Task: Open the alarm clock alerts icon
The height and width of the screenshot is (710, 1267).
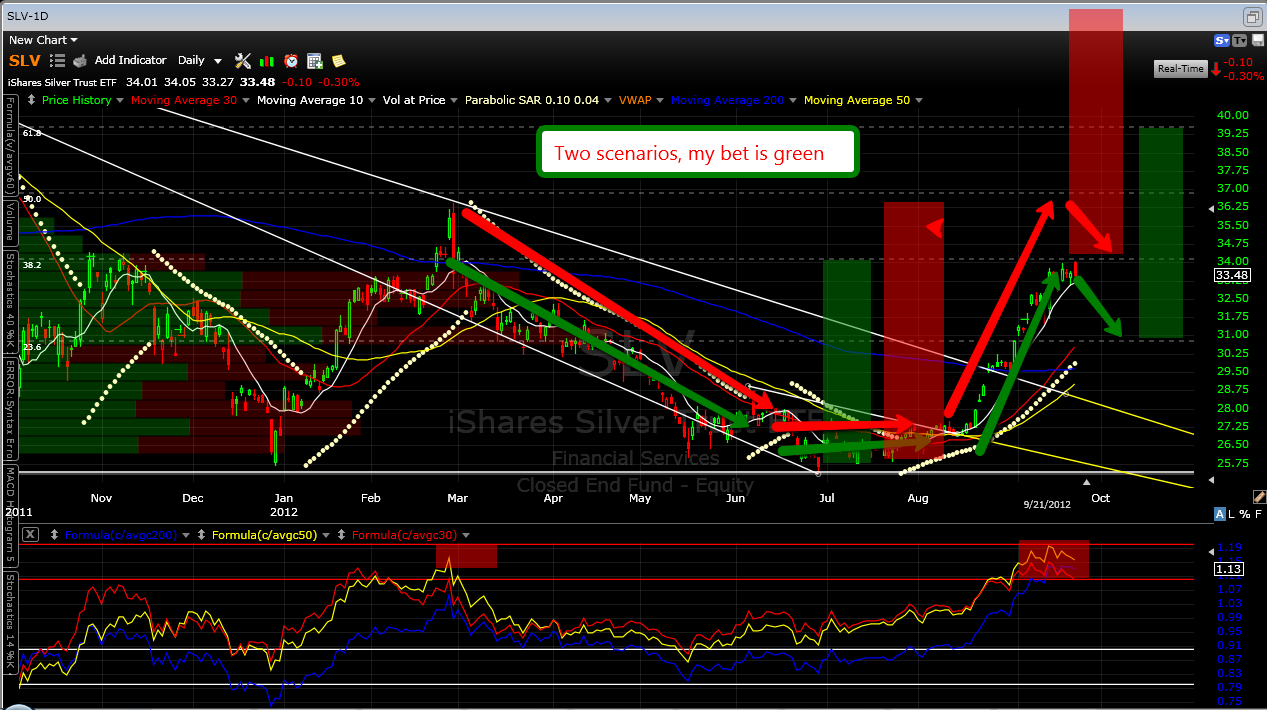Action: (291, 60)
